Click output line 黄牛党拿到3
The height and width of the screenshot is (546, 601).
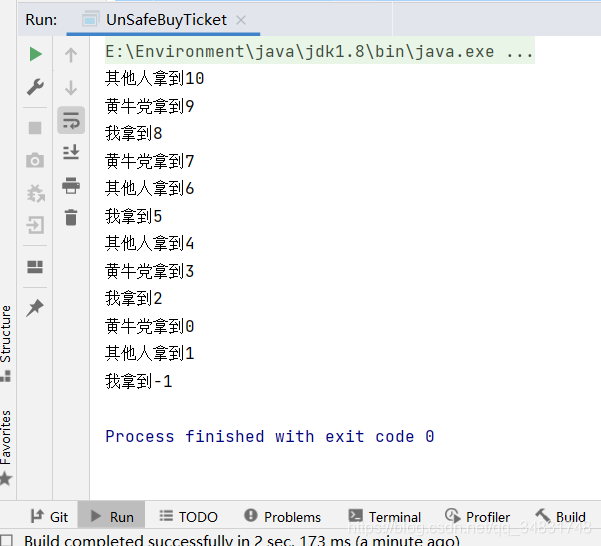pos(149,271)
